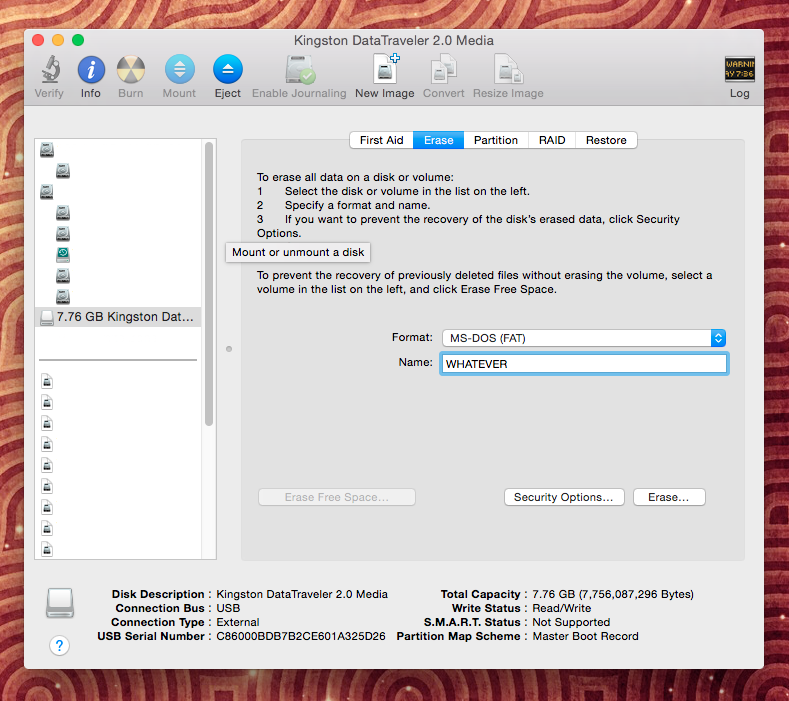Open the help question mark button
This screenshot has height=701, width=789.
(x=59, y=645)
